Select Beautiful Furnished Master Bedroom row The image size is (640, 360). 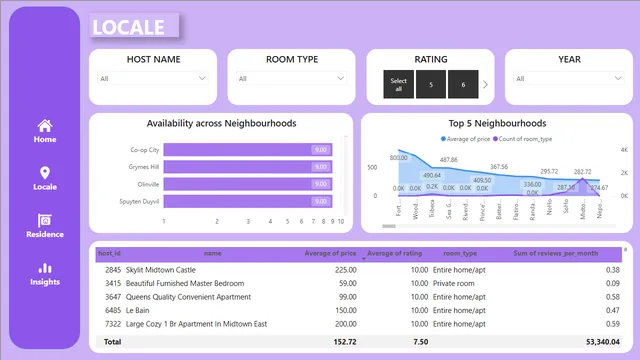point(359,283)
